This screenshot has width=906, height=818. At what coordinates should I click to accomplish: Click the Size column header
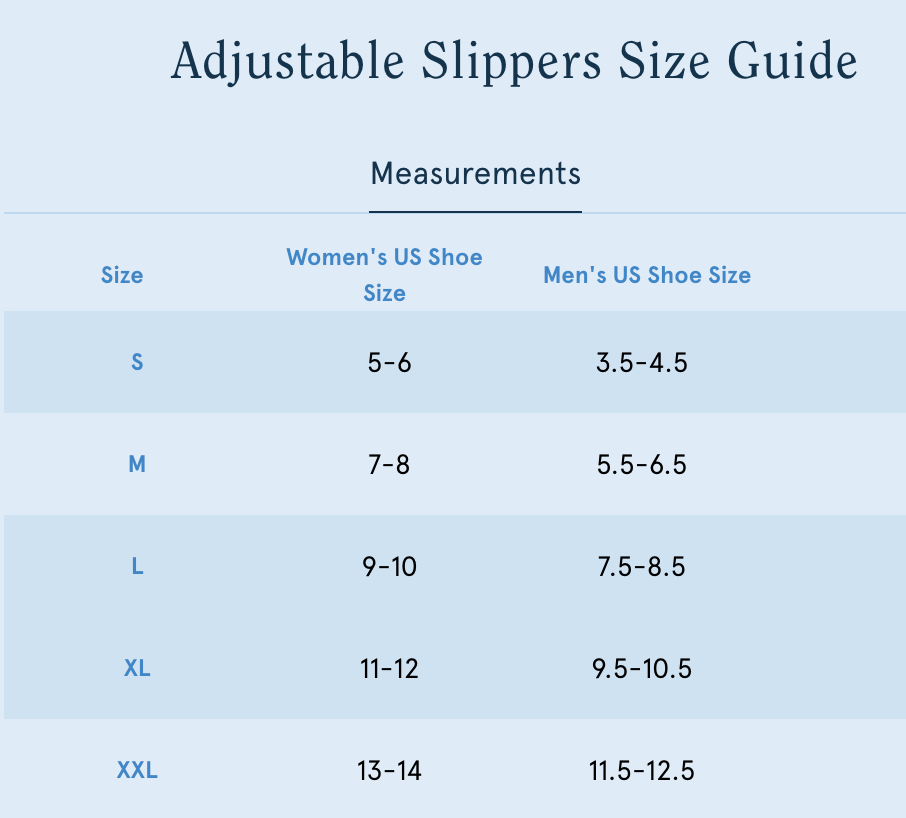click(x=122, y=275)
